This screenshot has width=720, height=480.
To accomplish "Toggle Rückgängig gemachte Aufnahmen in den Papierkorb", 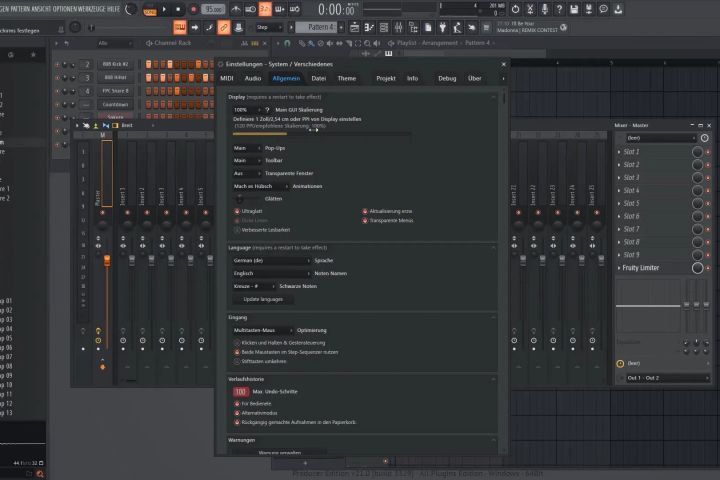I will point(237,422).
